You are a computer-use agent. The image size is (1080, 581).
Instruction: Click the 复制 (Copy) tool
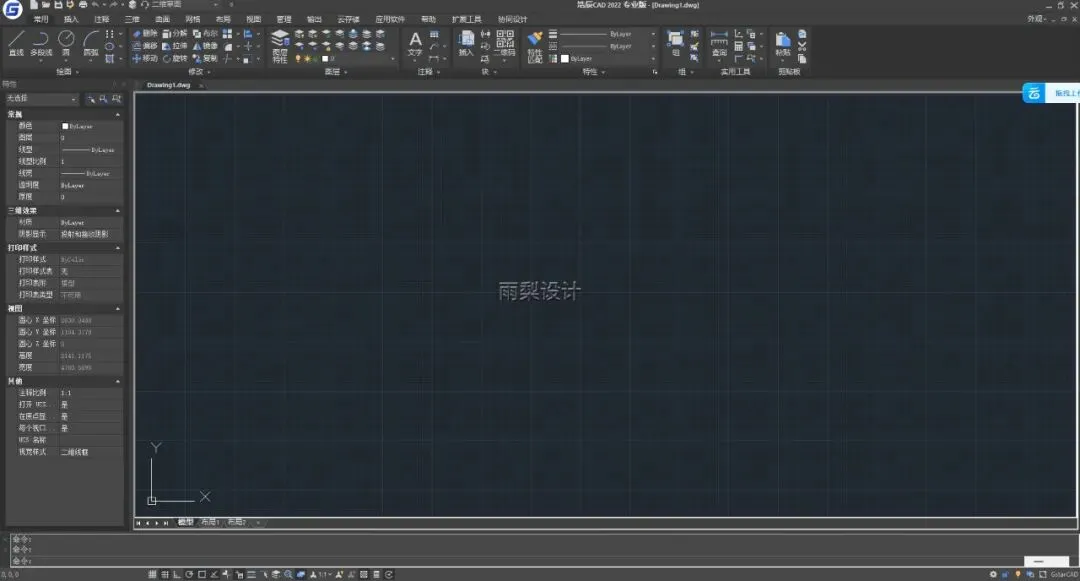pyautogui.click(x=205, y=59)
